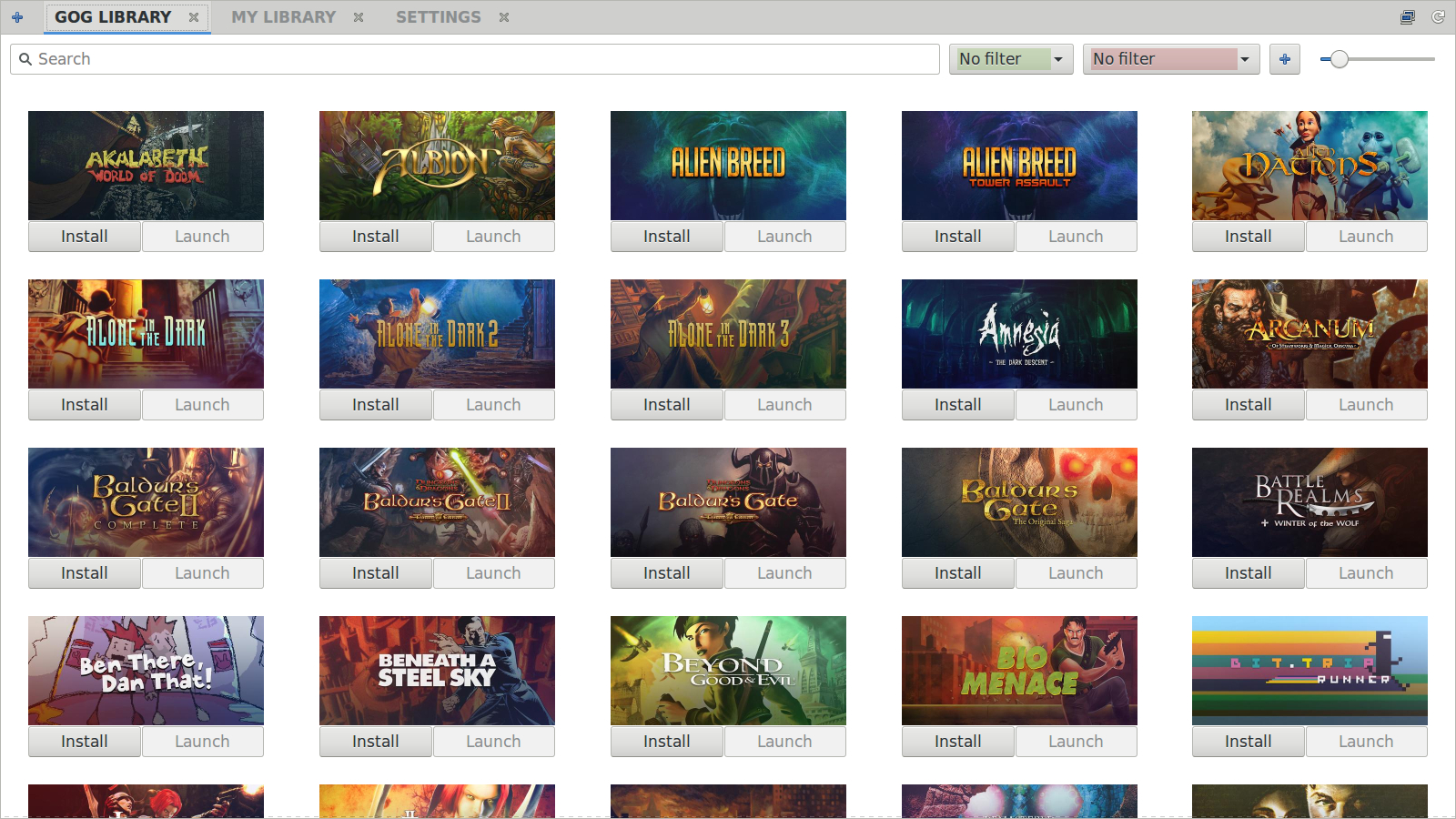The image size is (1456, 819).
Task: Focus the Search input field
Action: [x=475, y=59]
